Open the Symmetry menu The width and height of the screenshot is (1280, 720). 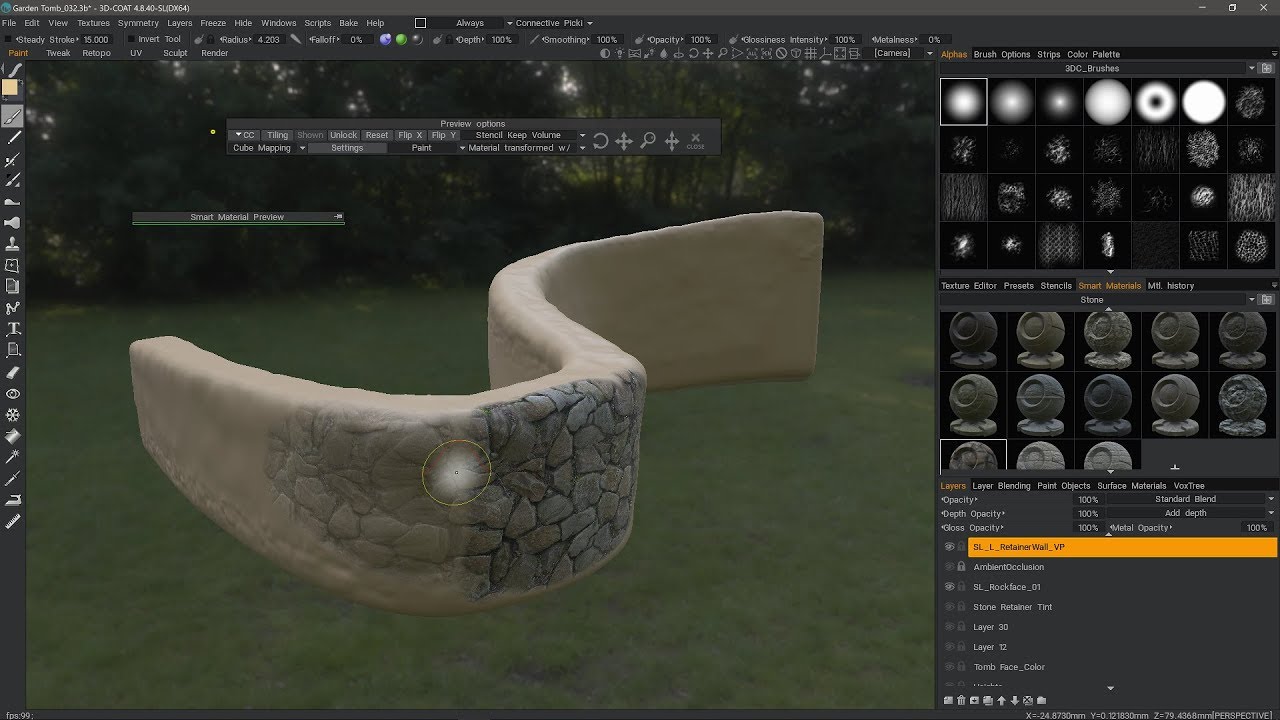138,23
